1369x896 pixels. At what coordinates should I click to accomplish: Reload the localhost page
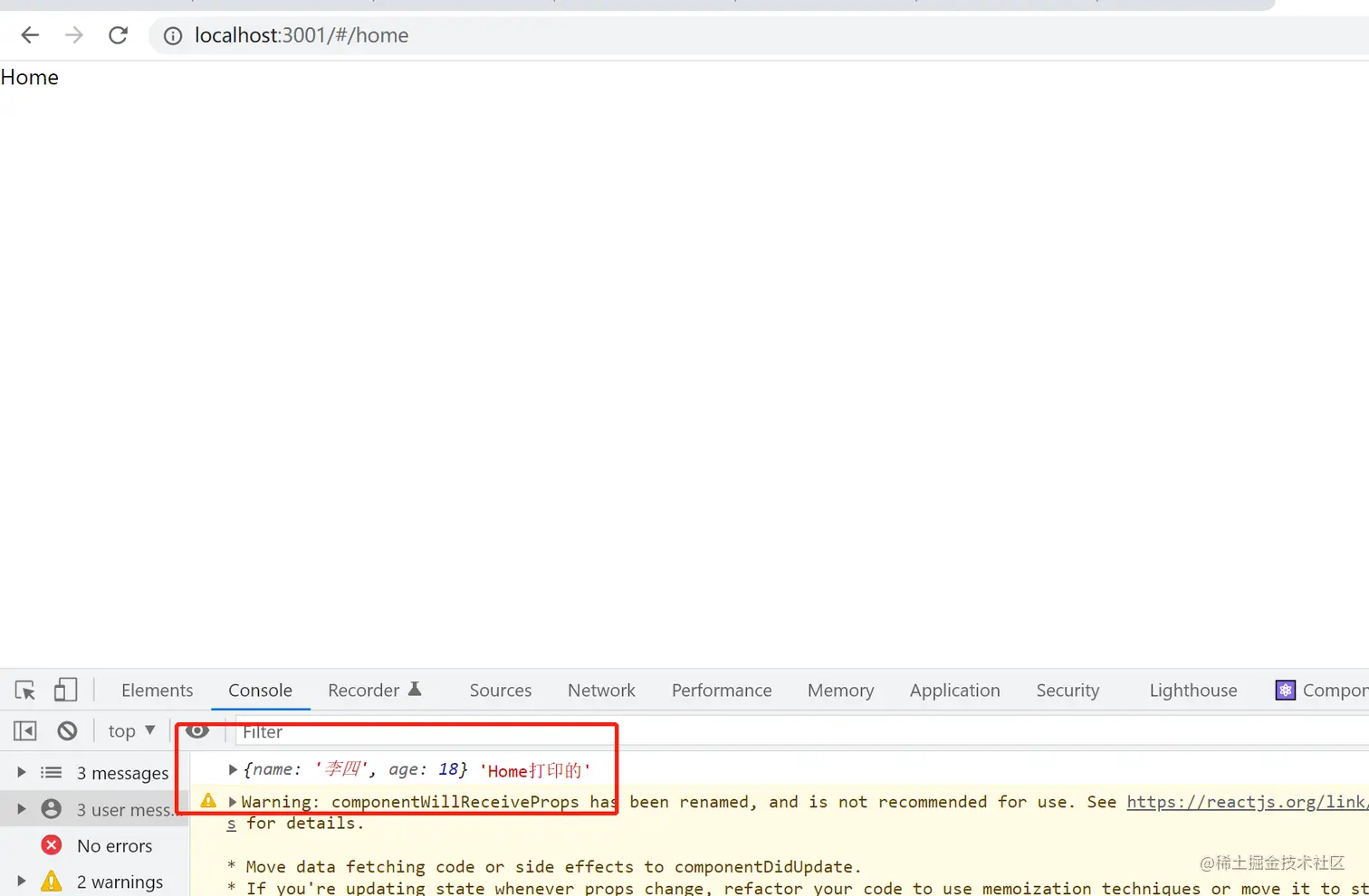point(119,35)
